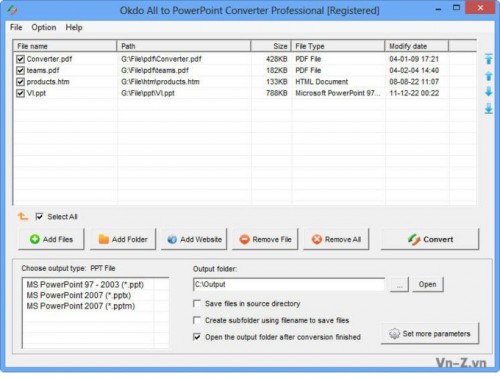Uncheck the teams.pdf file checkbox

click(20, 70)
